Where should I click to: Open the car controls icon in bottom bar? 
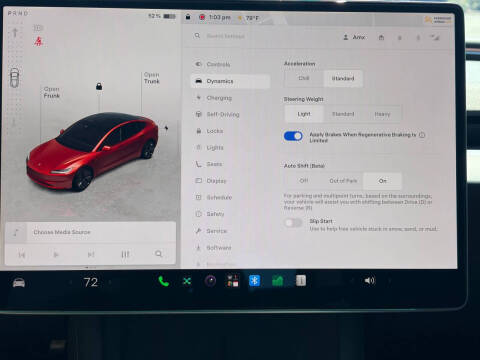click(x=19, y=283)
